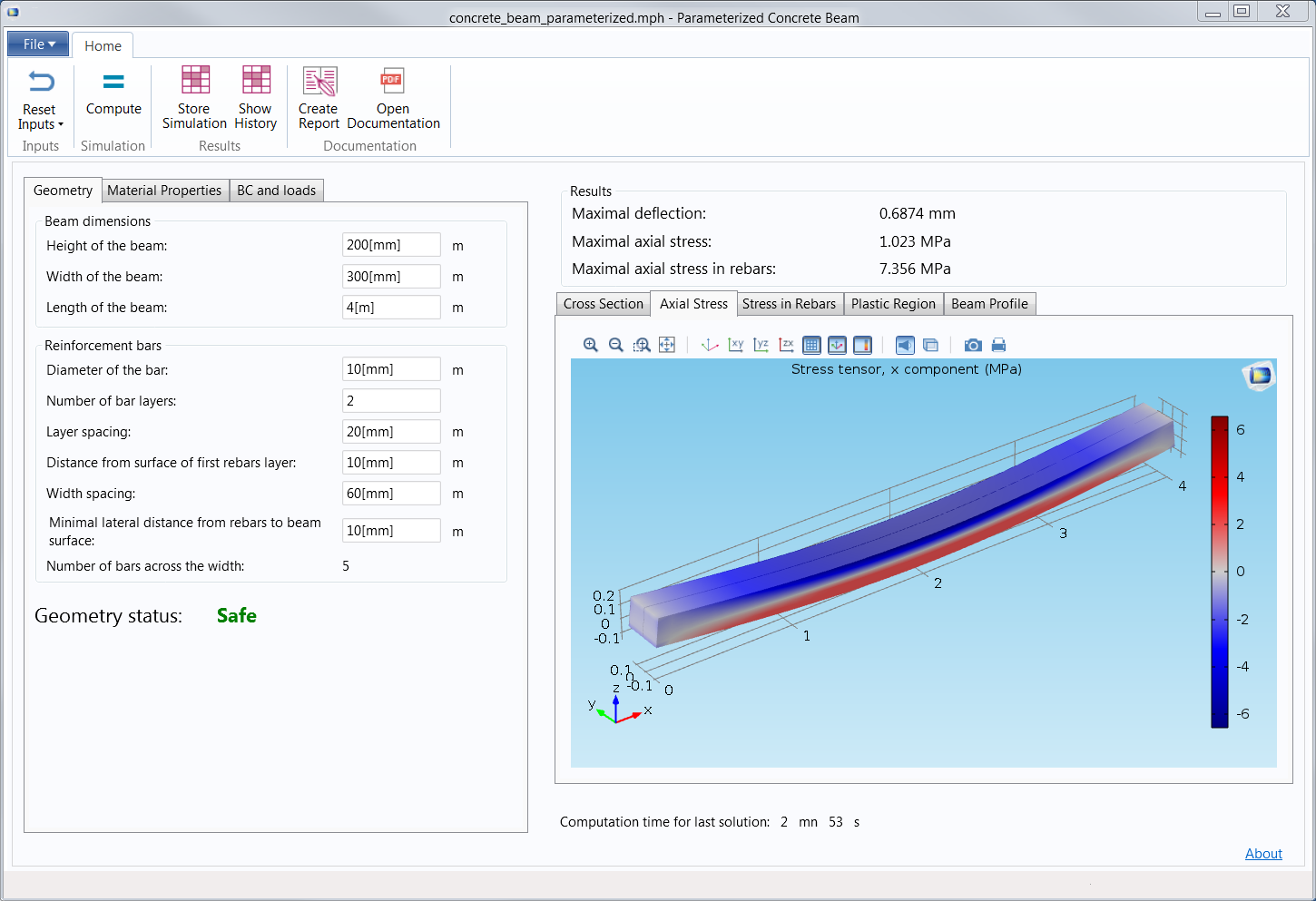Click the Zoom In icon in graphics toolbar
The width and height of the screenshot is (1316, 901).
(x=591, y=345)
